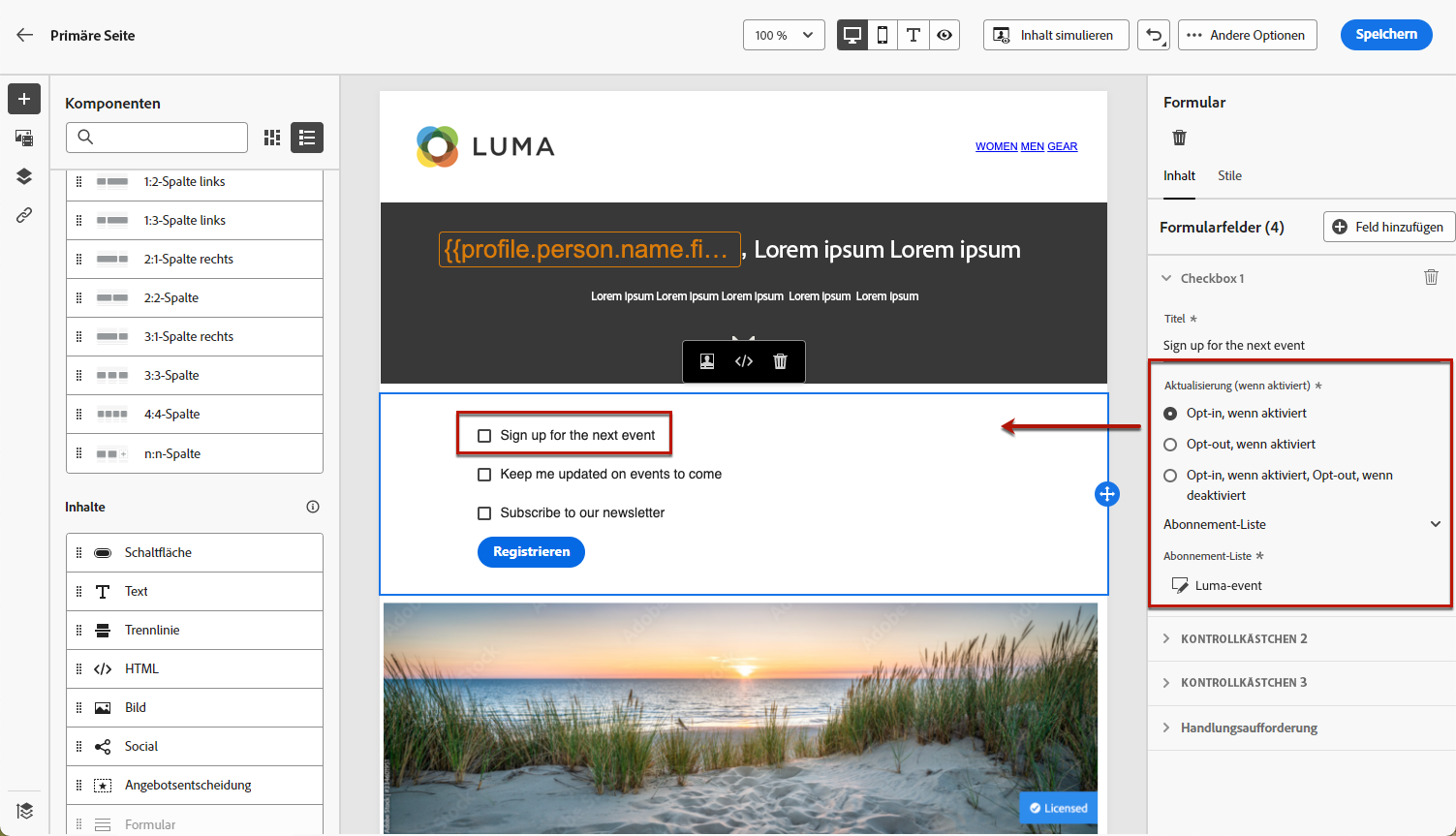The width and height of the screenshot is (1456, 836).
Task: Open source code icon in floating toolbar
Action: [744, 361]
